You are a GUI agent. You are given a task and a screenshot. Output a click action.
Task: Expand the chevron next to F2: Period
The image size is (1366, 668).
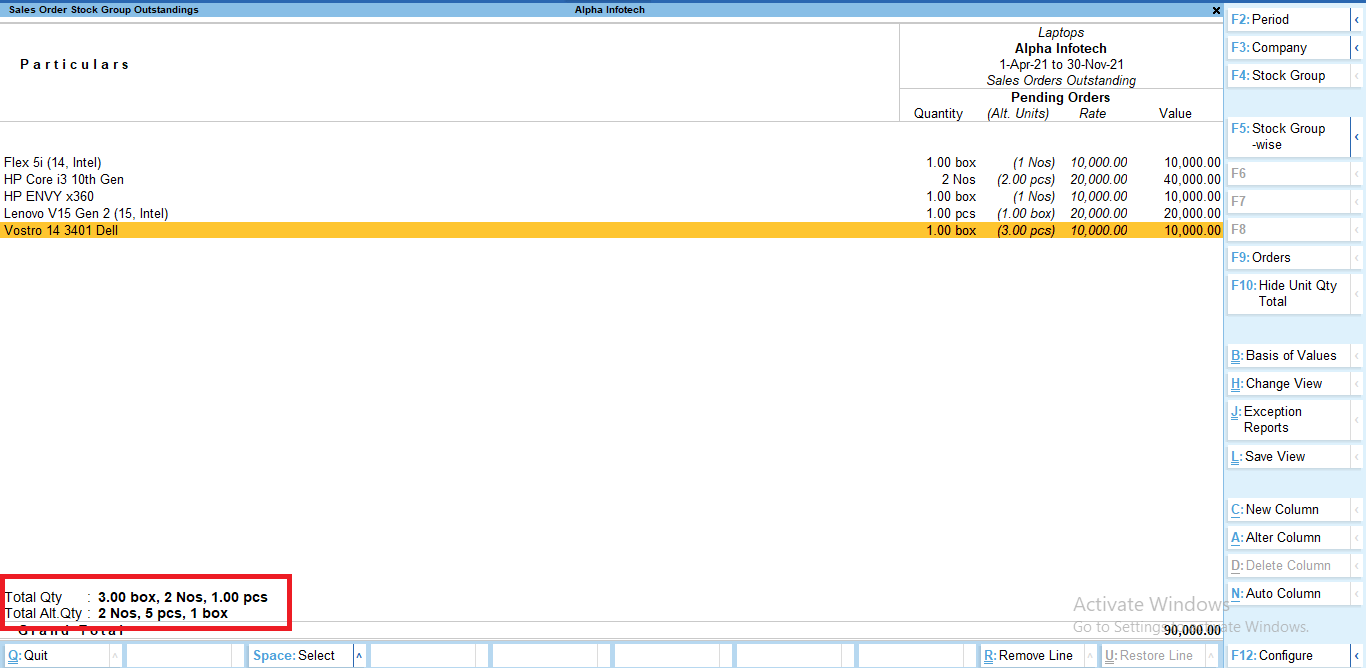pyautogui.click(x=1358, y=19)
